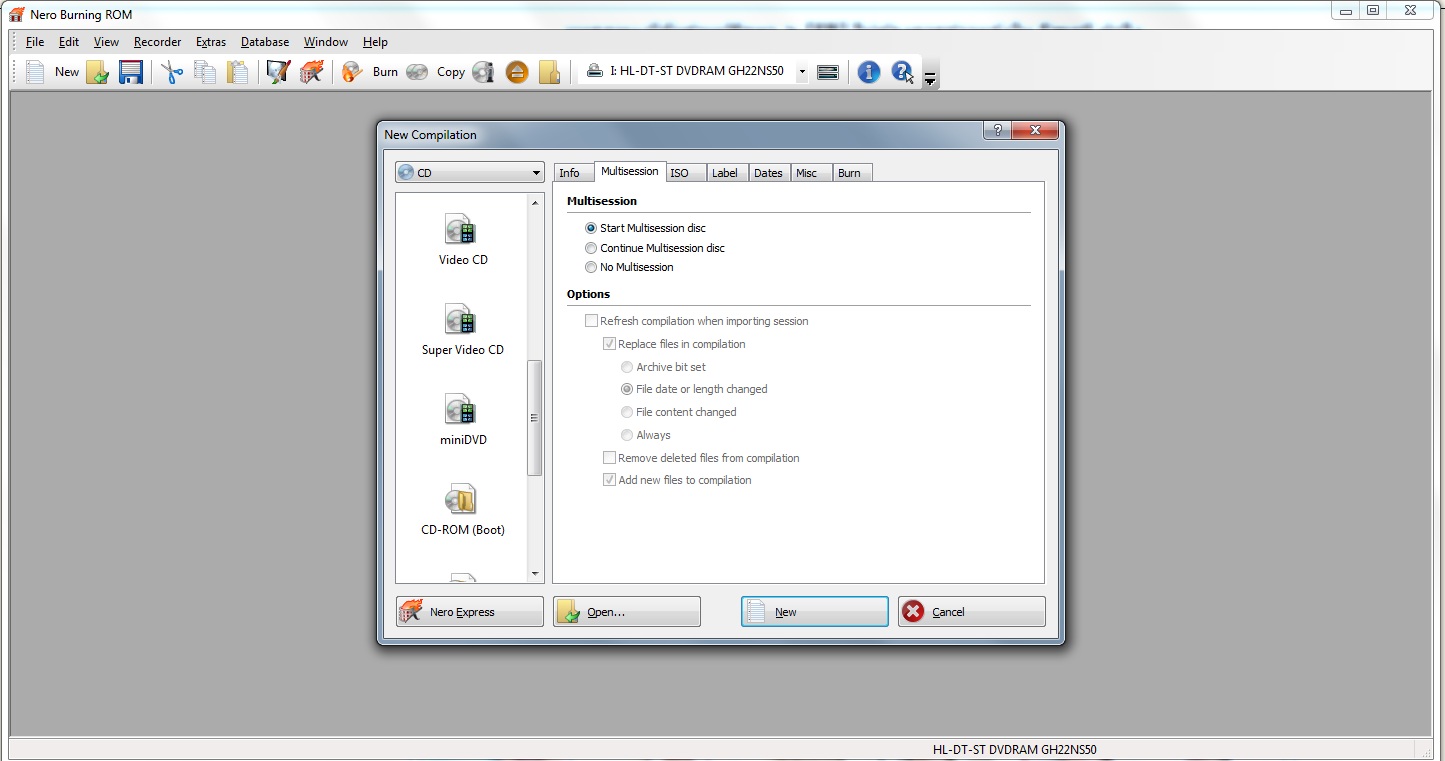This screenshot has width=1445, height=761.
Task: Open the Recorder menu
Action: (158, 42)
